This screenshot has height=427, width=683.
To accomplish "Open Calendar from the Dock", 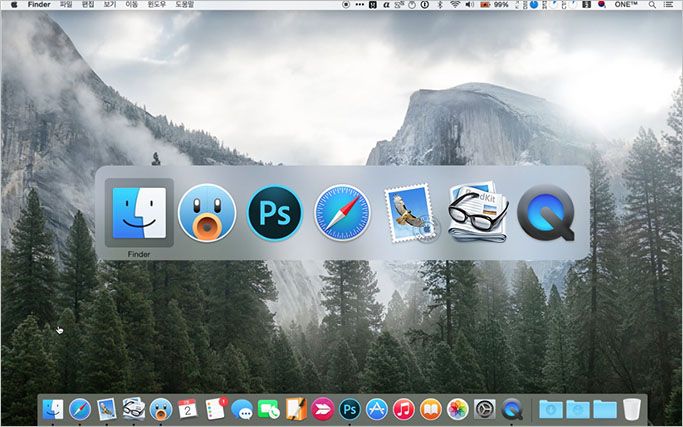I will point(187,409).
